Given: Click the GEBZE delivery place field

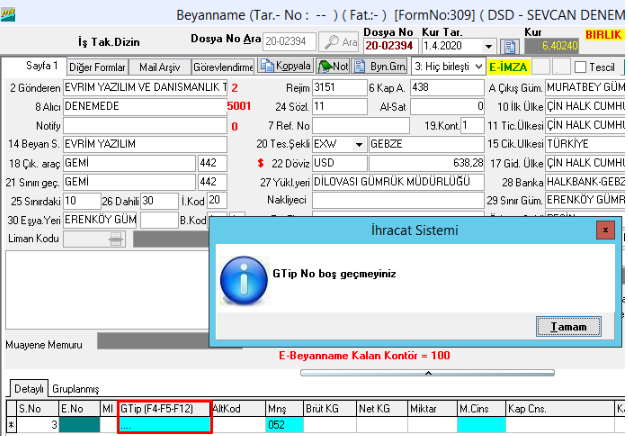Looking at the screenshot, I should pos(426,144).
